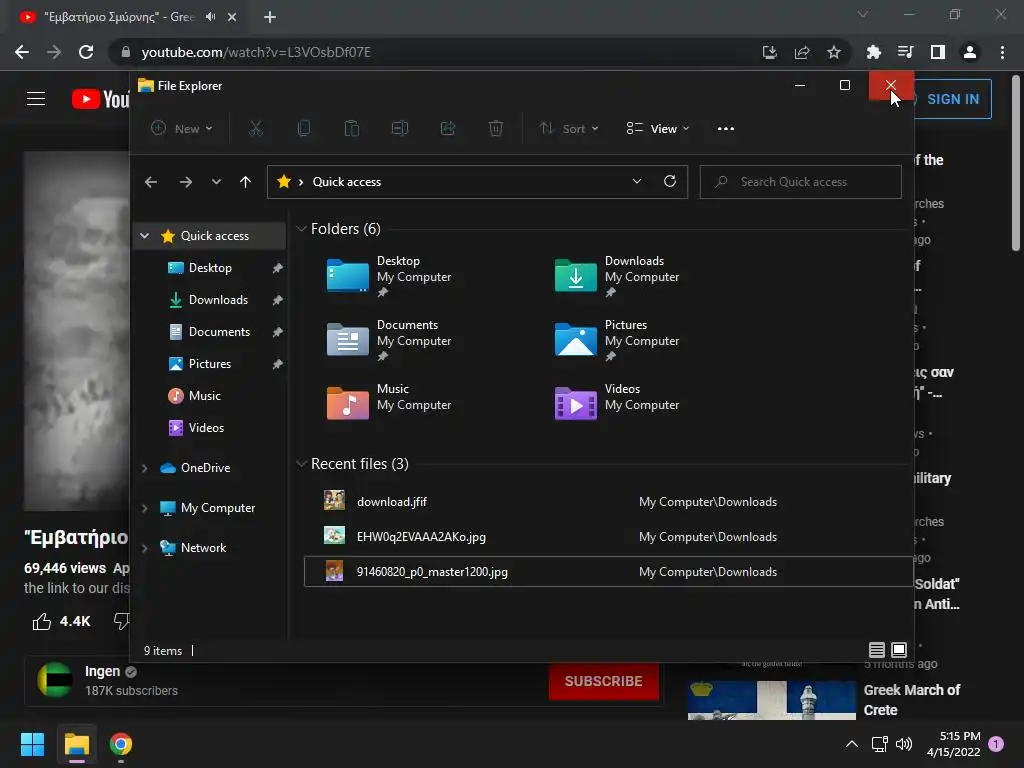Click the red SUBSCRIBE button
Image resolution: width=1024 pixels, height=768 pixels.
[603, 681]
